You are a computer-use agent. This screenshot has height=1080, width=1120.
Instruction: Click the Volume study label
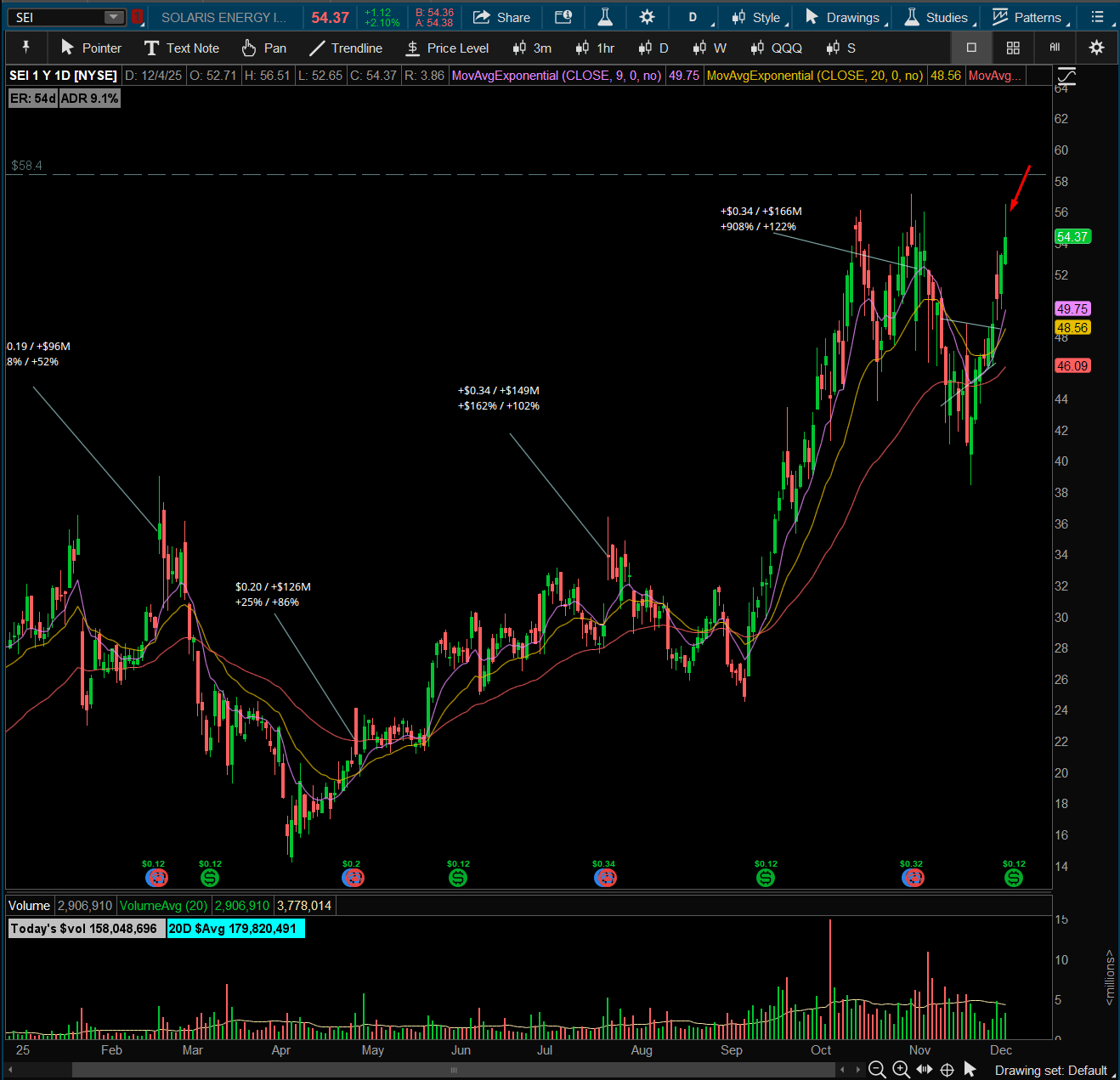point(30,906)
